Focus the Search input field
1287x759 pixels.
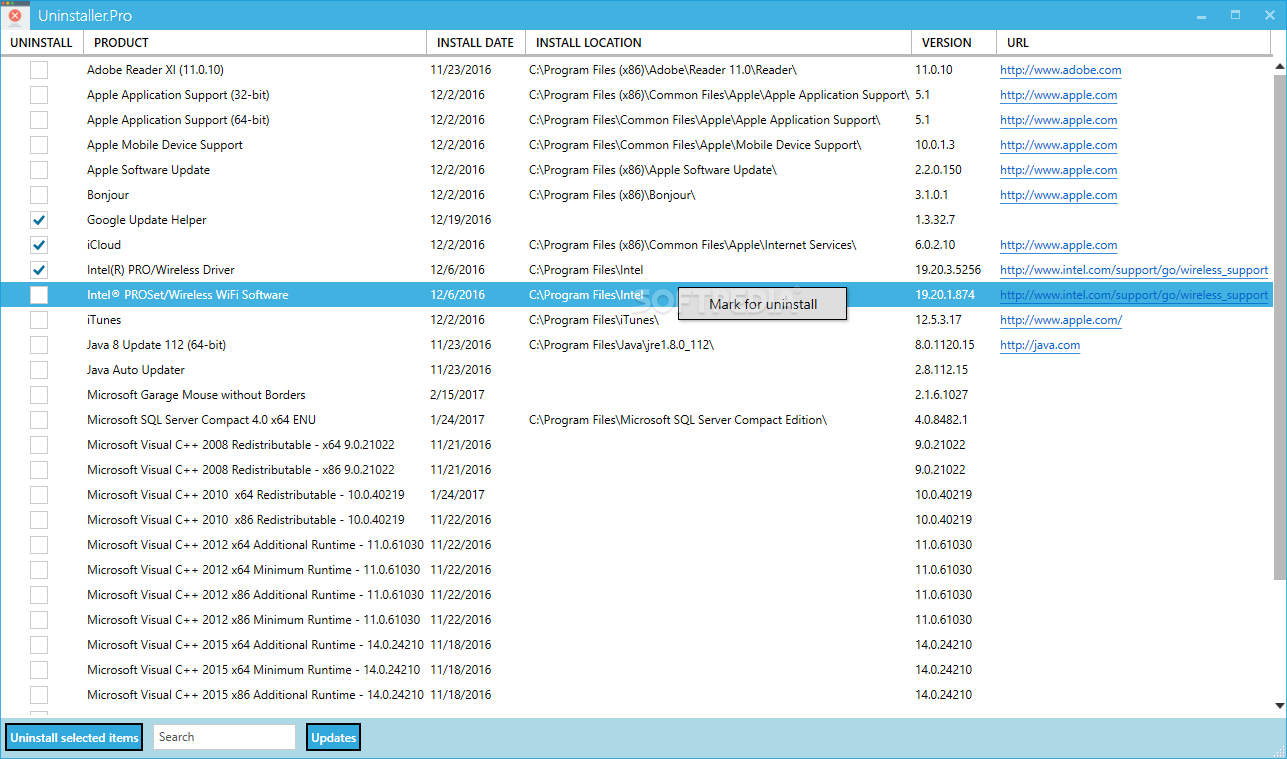[225, 737]
